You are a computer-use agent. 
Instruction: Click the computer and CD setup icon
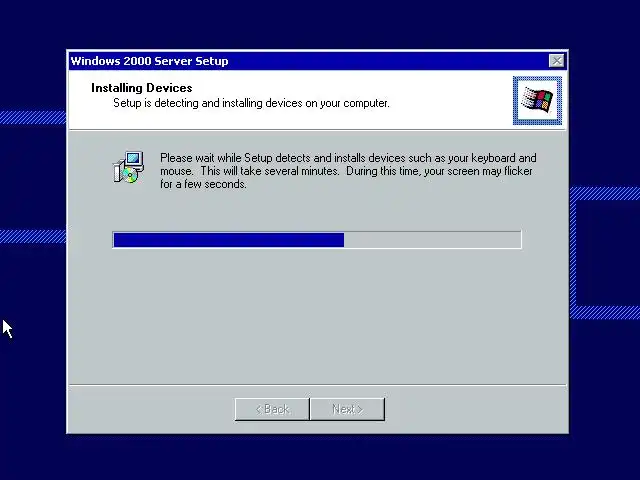click(x=129, y=167)
